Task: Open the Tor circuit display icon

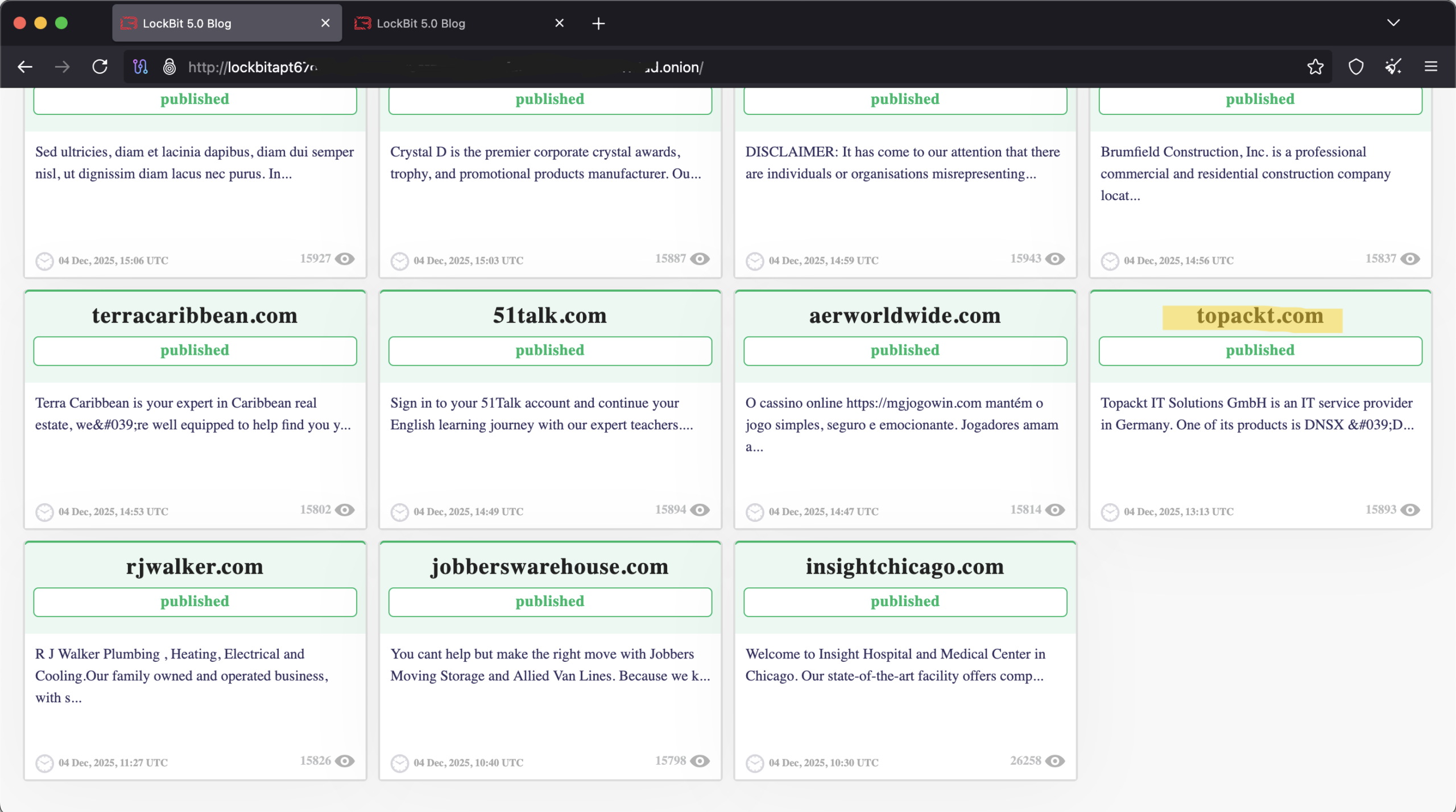Action: click(140, 67)
